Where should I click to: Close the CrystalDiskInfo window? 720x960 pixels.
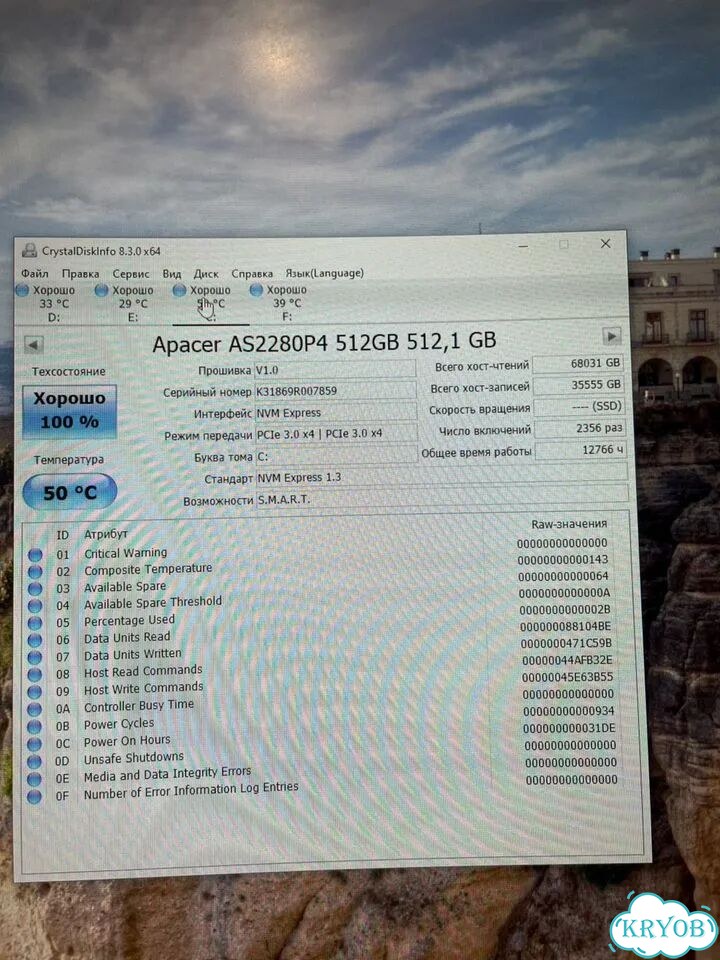(x=605, y=244)
